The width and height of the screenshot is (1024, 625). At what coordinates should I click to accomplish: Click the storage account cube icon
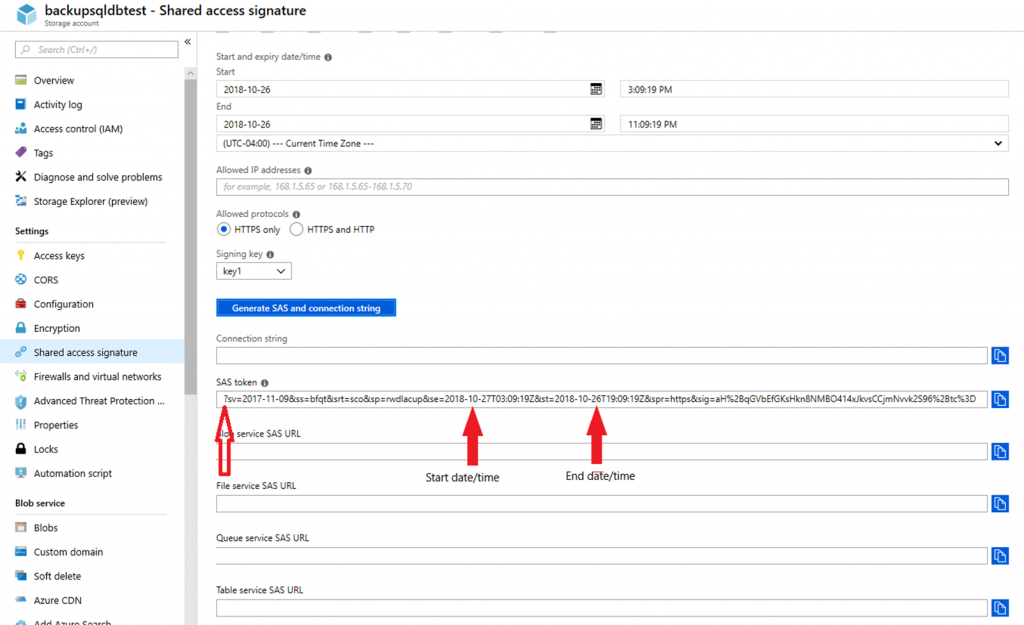26,14
